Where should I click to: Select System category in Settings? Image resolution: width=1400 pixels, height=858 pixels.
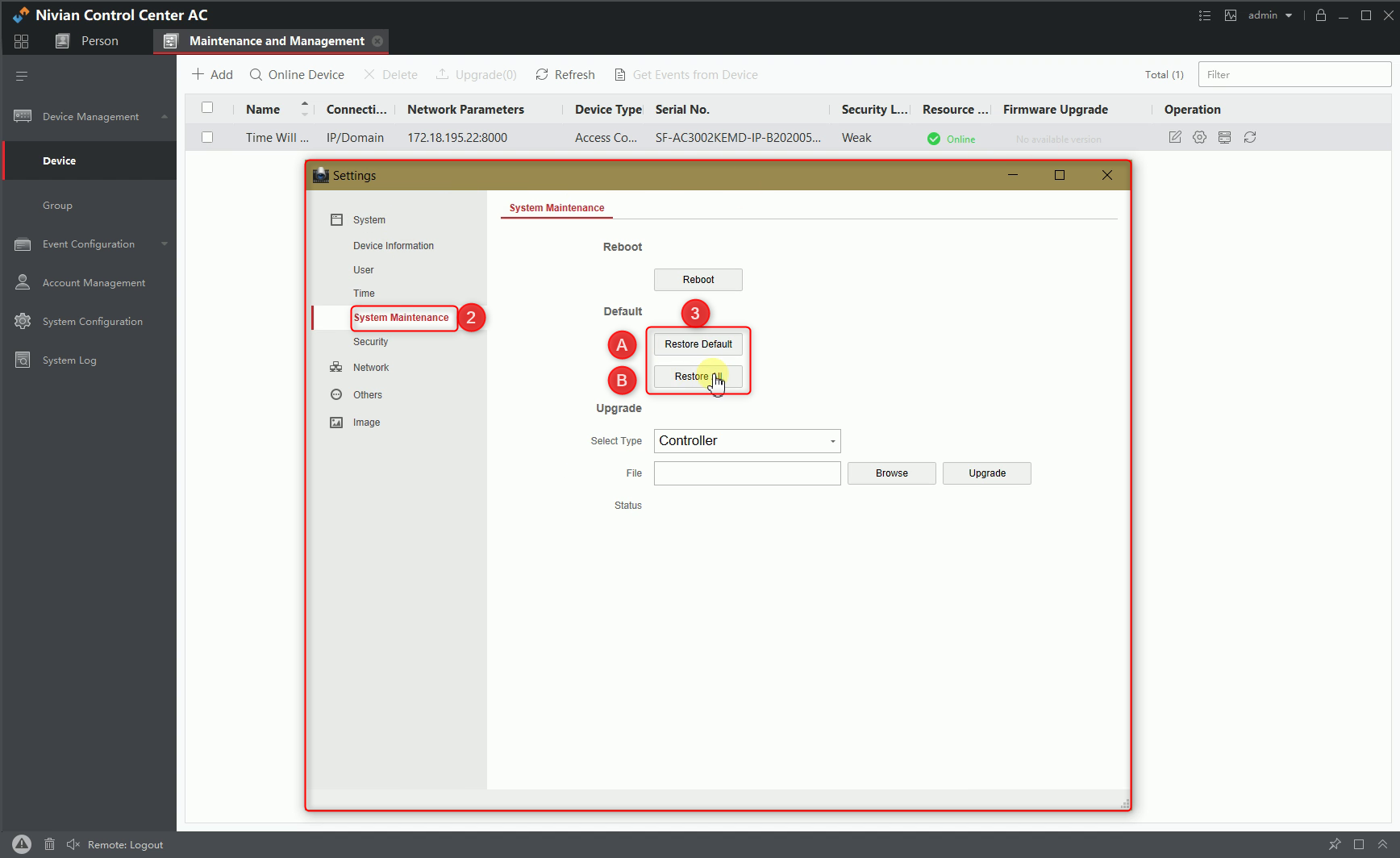[369, 220]
